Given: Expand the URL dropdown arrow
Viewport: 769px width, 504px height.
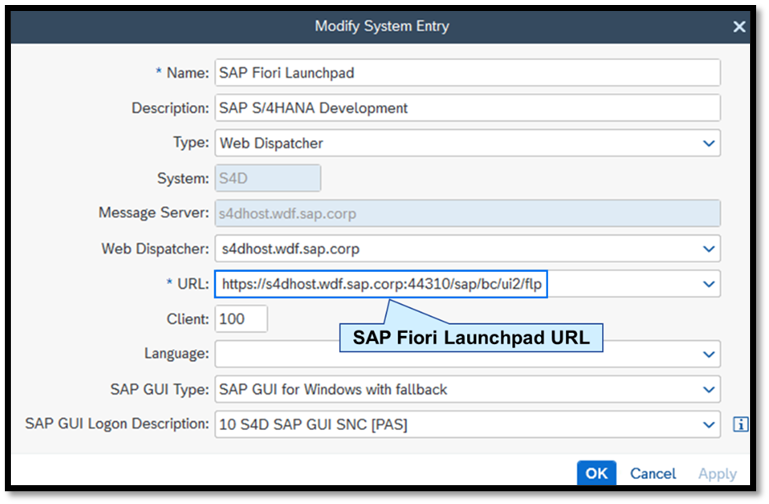Looking at the screenshot, I should pos(708,284).
